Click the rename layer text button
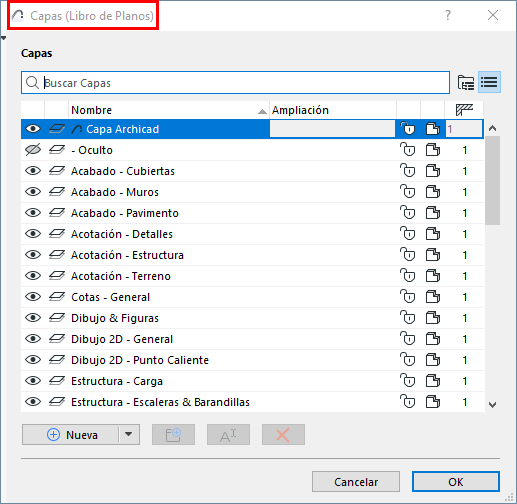This screenshot has height=504, width=517. coord(228,434)
